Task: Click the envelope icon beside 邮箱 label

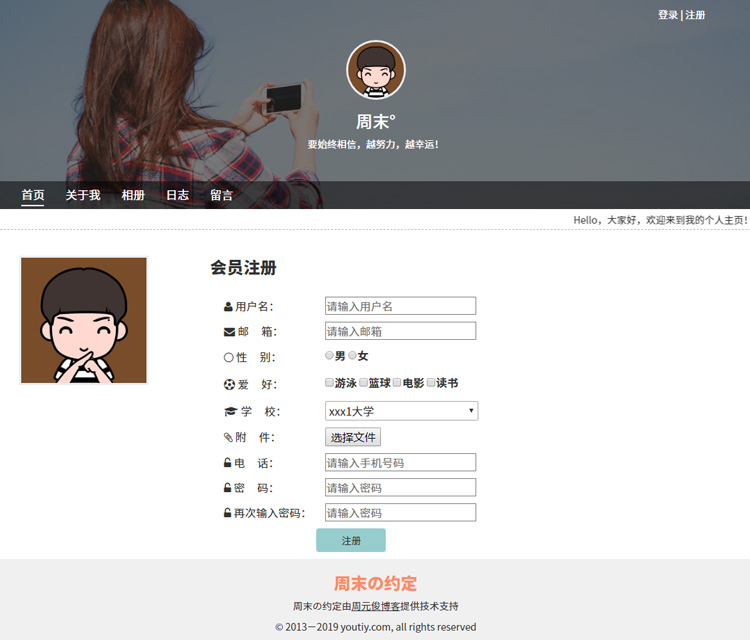Action: tap(229, 332)
